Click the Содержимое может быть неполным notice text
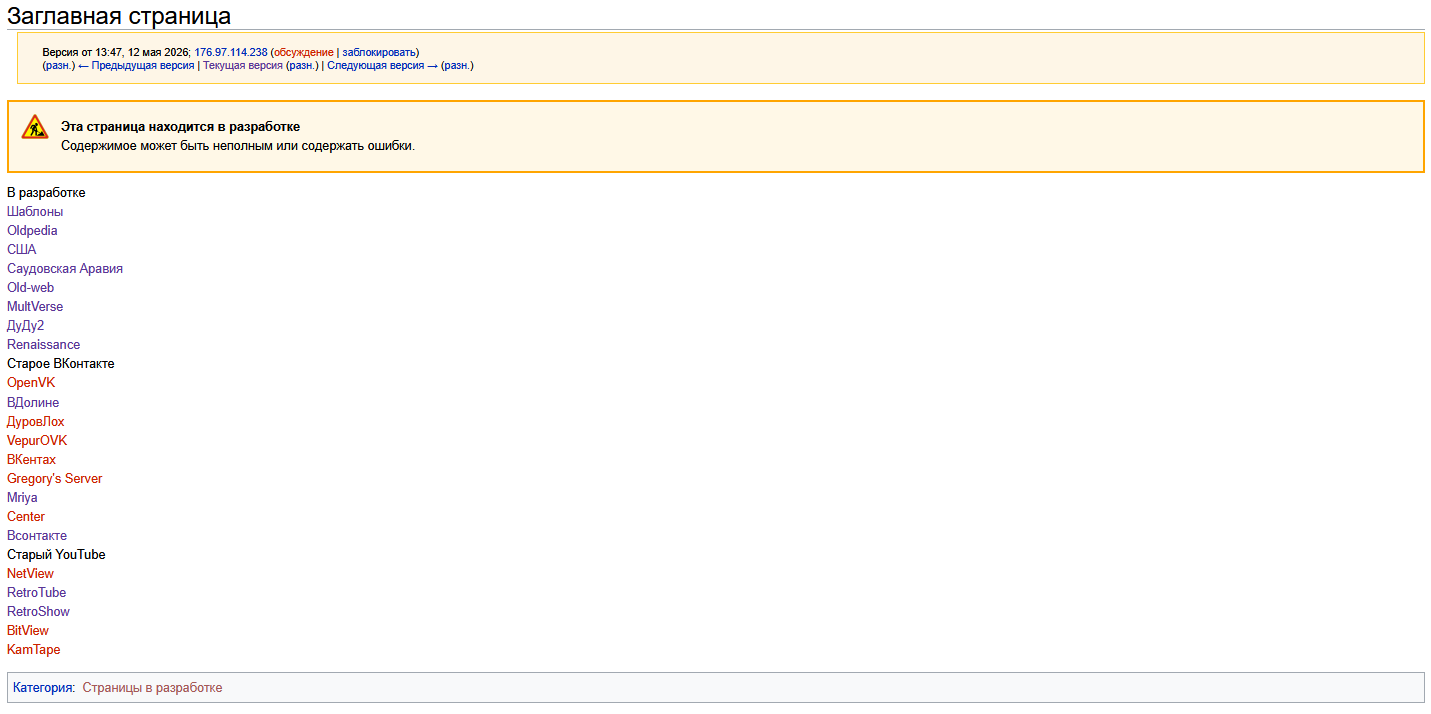 click(x=238, y=145)
